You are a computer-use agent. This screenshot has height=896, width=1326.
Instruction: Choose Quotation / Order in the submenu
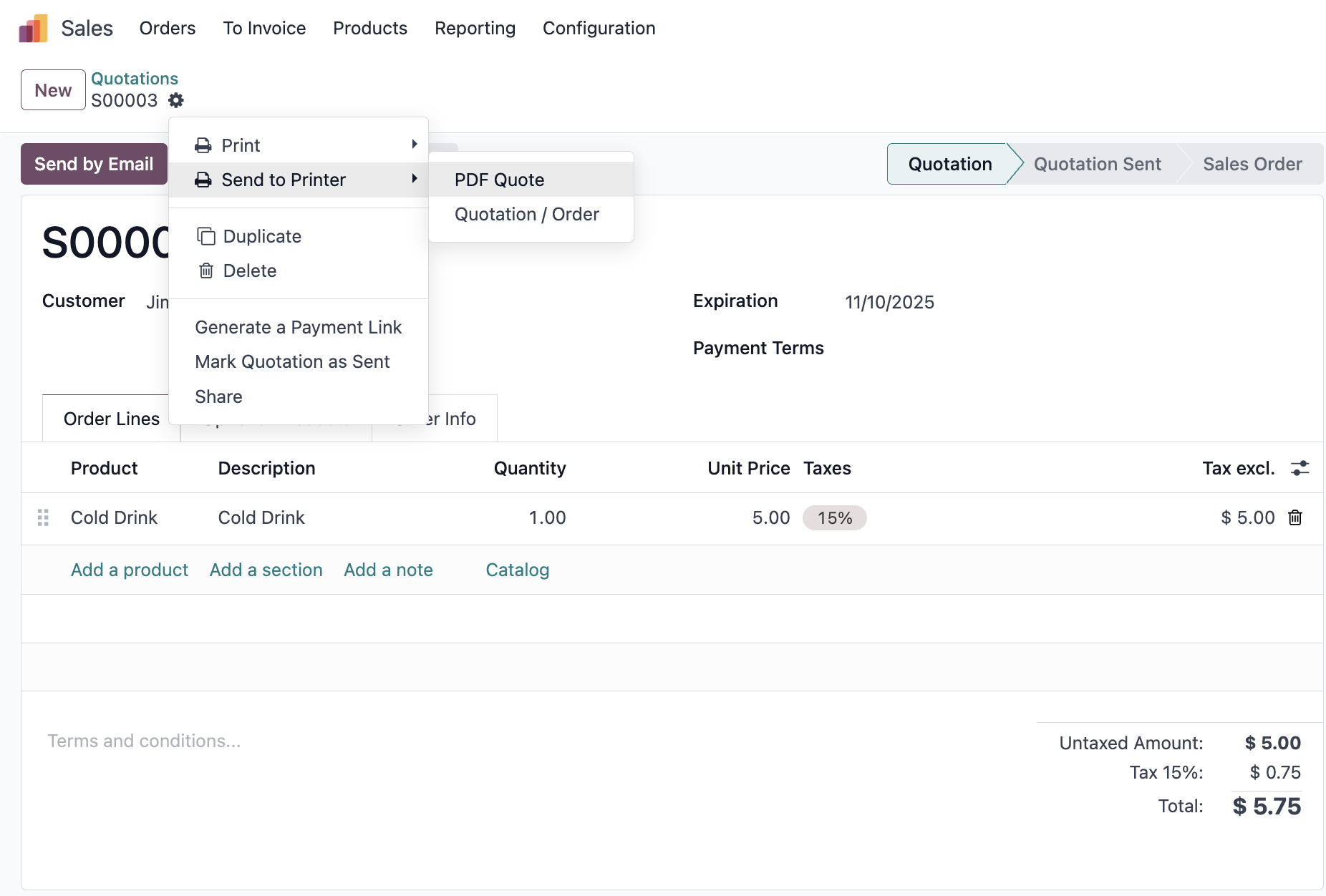526,214
